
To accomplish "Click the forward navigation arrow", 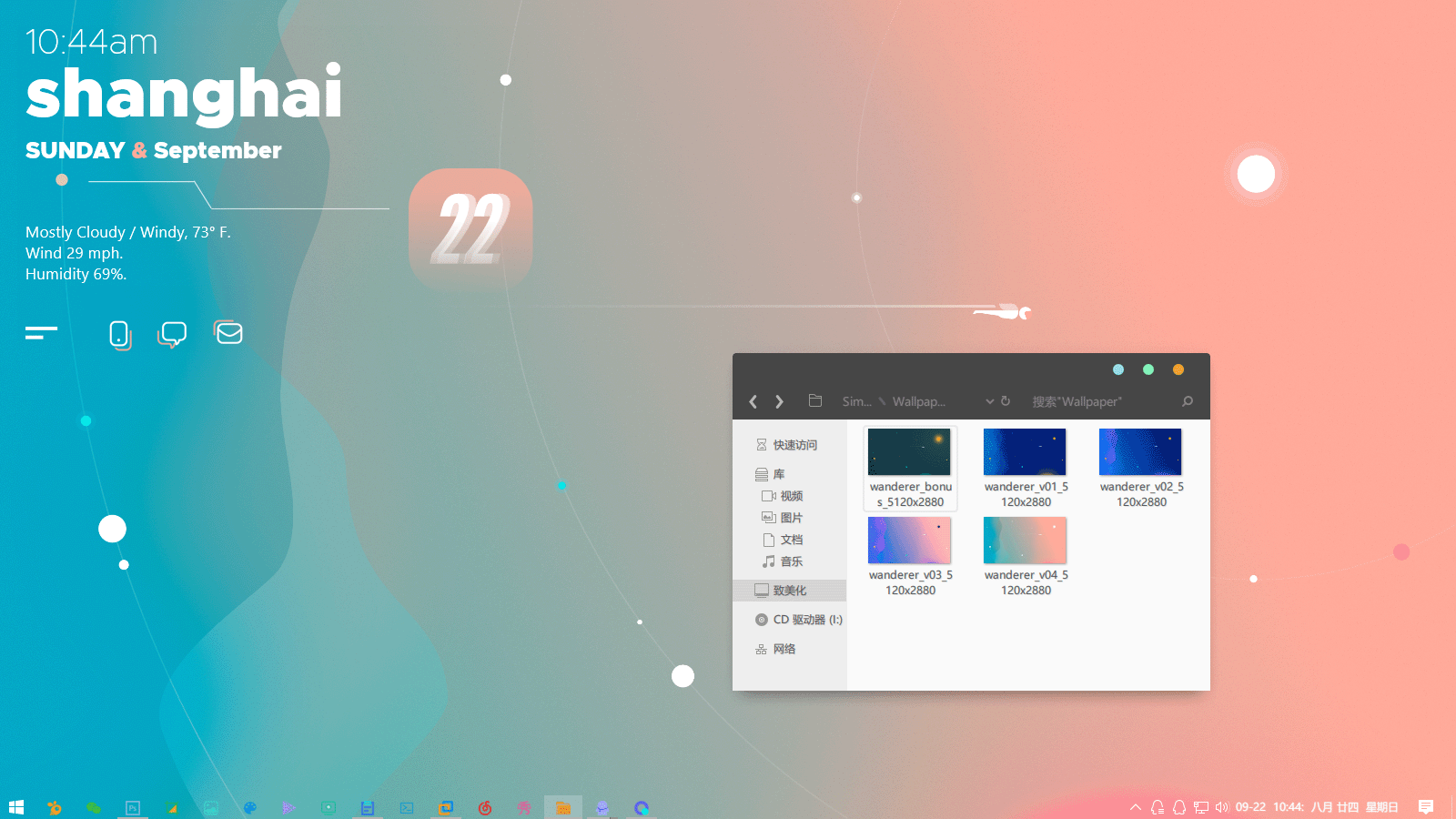I will [x=779, y=401].
